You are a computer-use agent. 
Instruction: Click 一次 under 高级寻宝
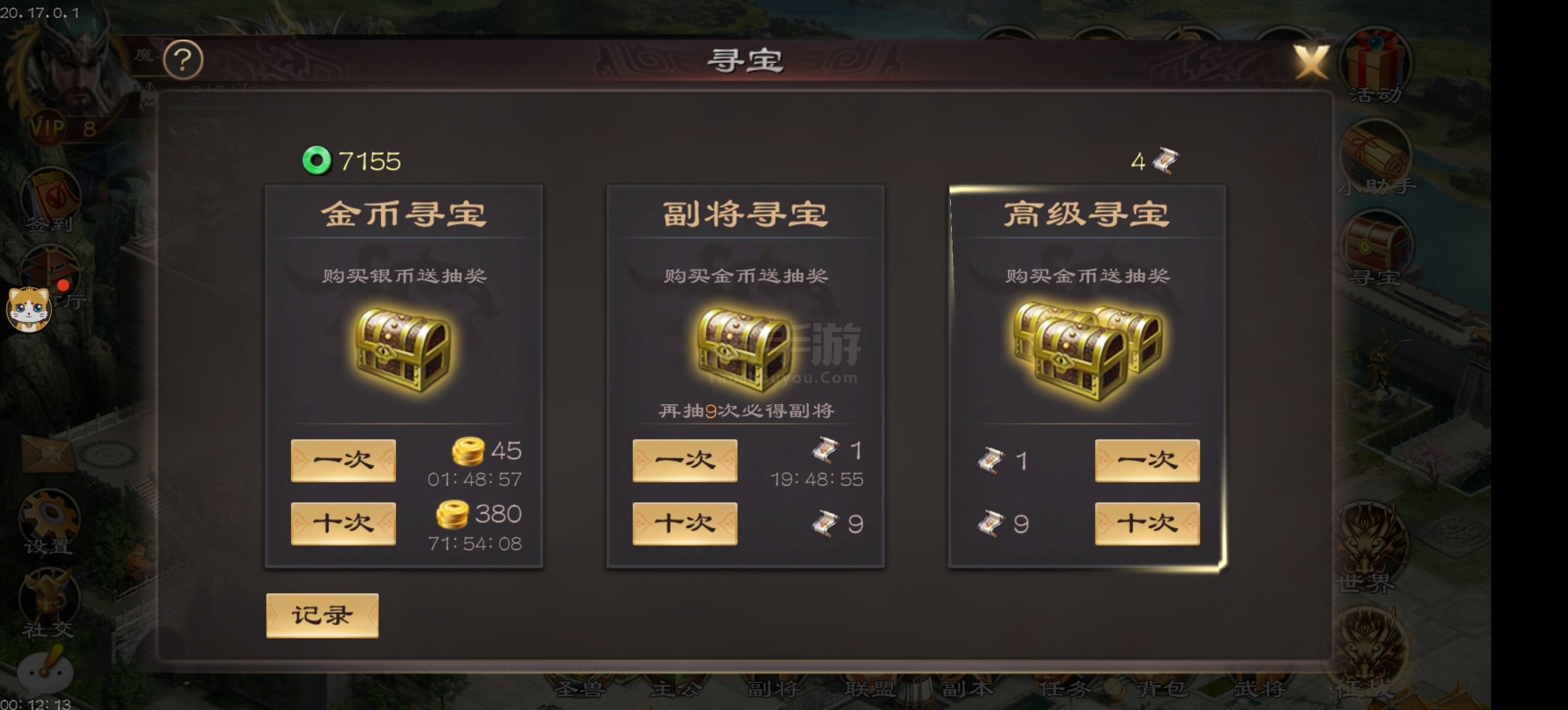coord(1148,460)
